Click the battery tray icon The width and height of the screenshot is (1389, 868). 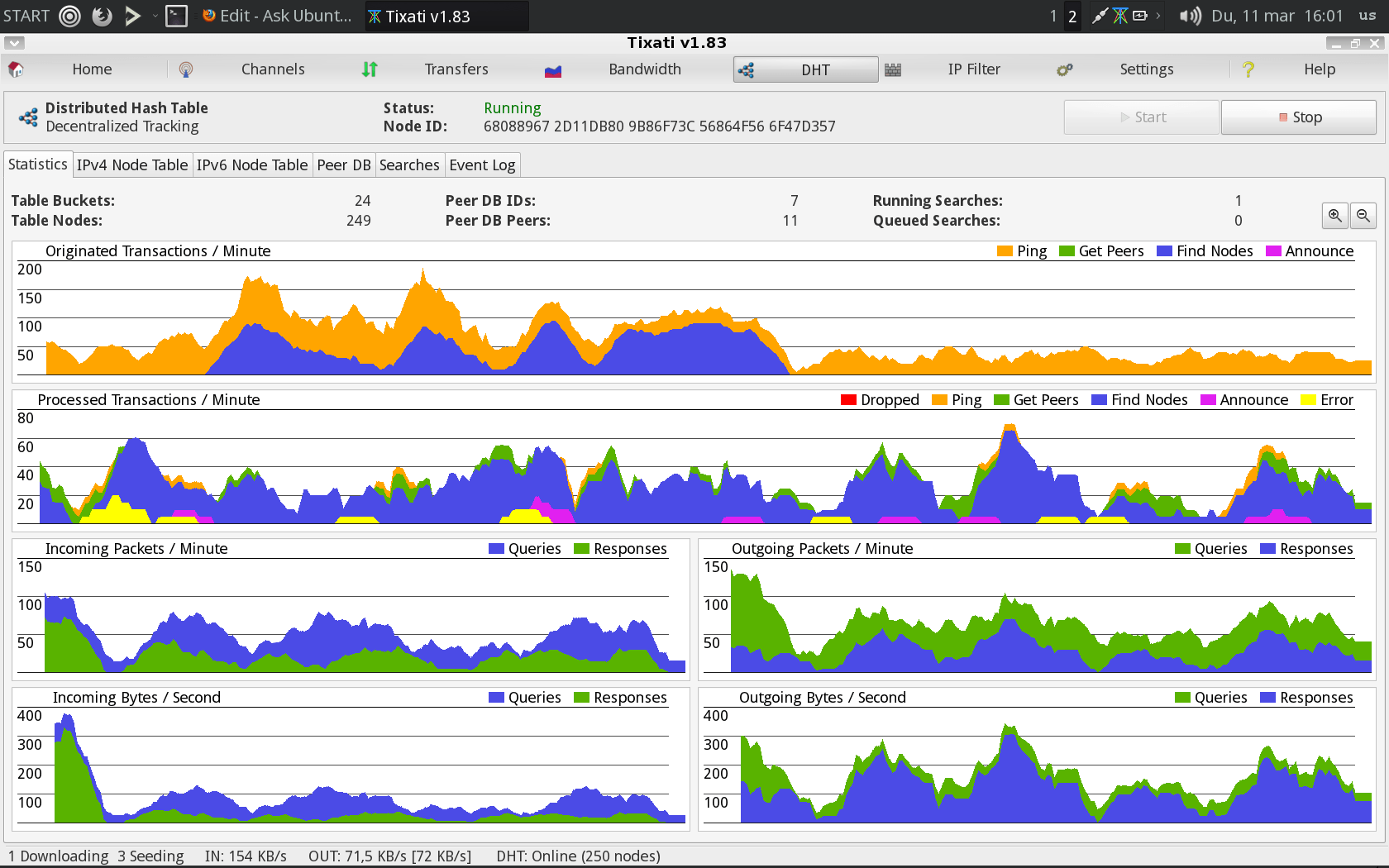[1140, 16]
